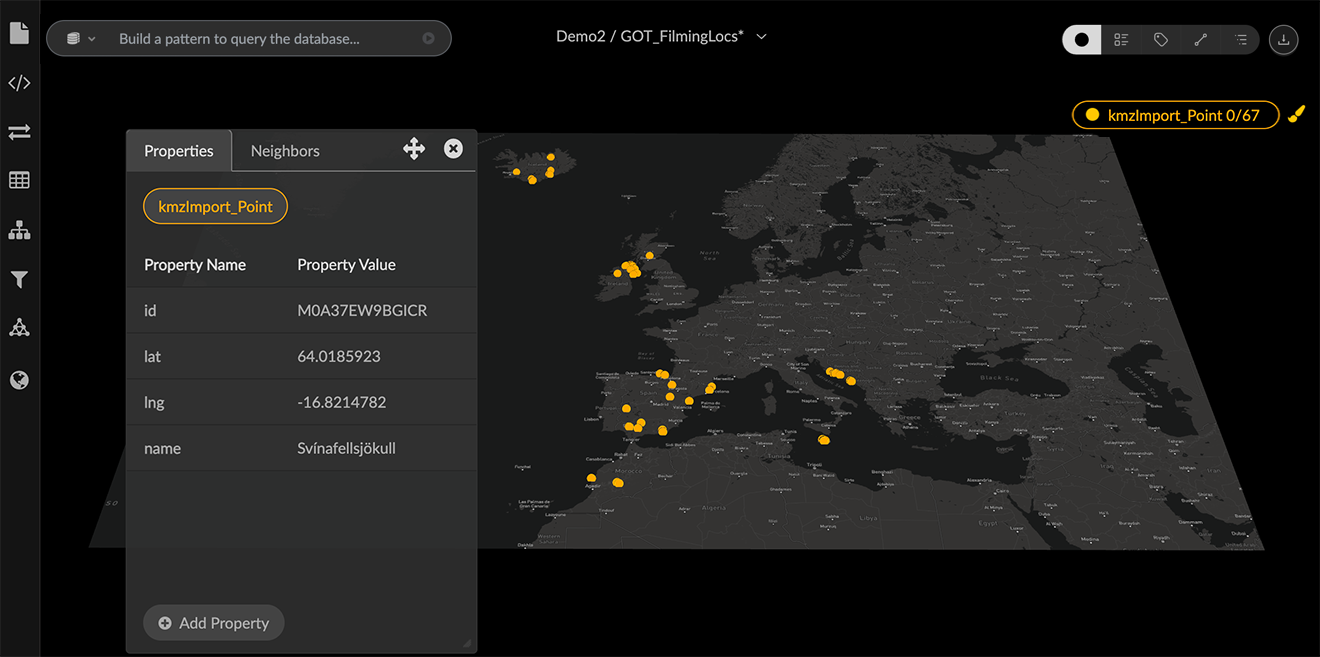Click the paintbrush style icon

coord(1297,114)
